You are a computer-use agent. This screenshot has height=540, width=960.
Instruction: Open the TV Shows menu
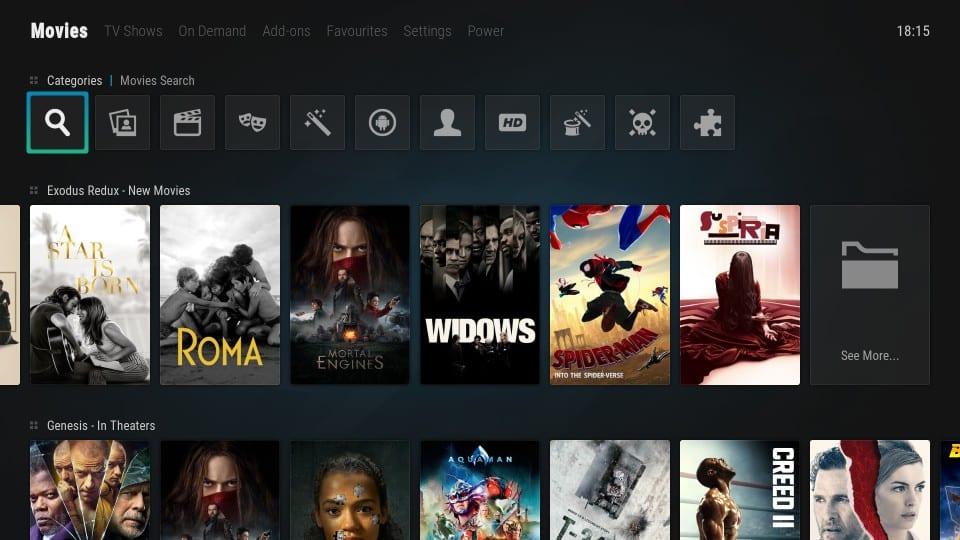click(x=133, y=31)
